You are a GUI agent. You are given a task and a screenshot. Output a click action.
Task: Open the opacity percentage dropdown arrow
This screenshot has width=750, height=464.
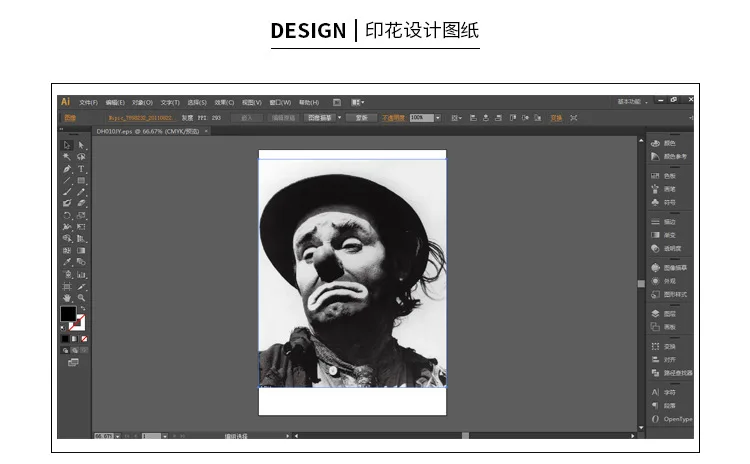(437, 118)
